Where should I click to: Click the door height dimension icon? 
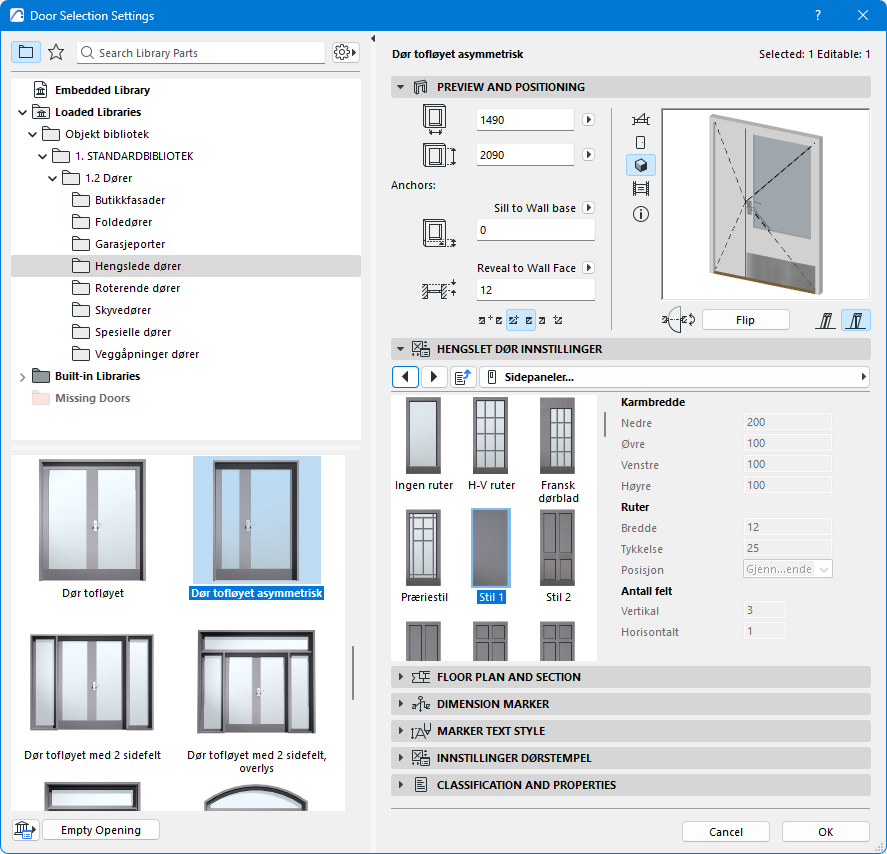tap(439, 154)
